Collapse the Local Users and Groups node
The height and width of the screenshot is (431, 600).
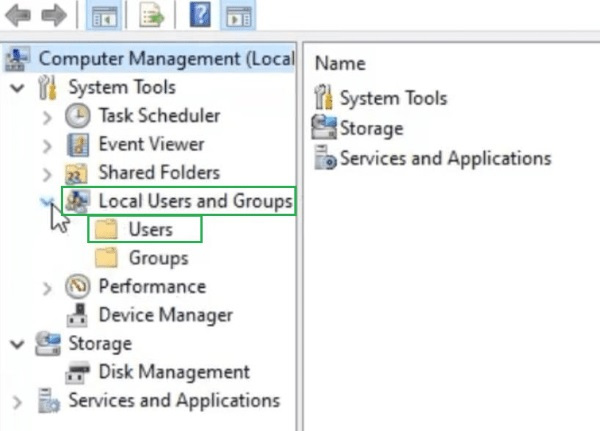click(47, 201)
